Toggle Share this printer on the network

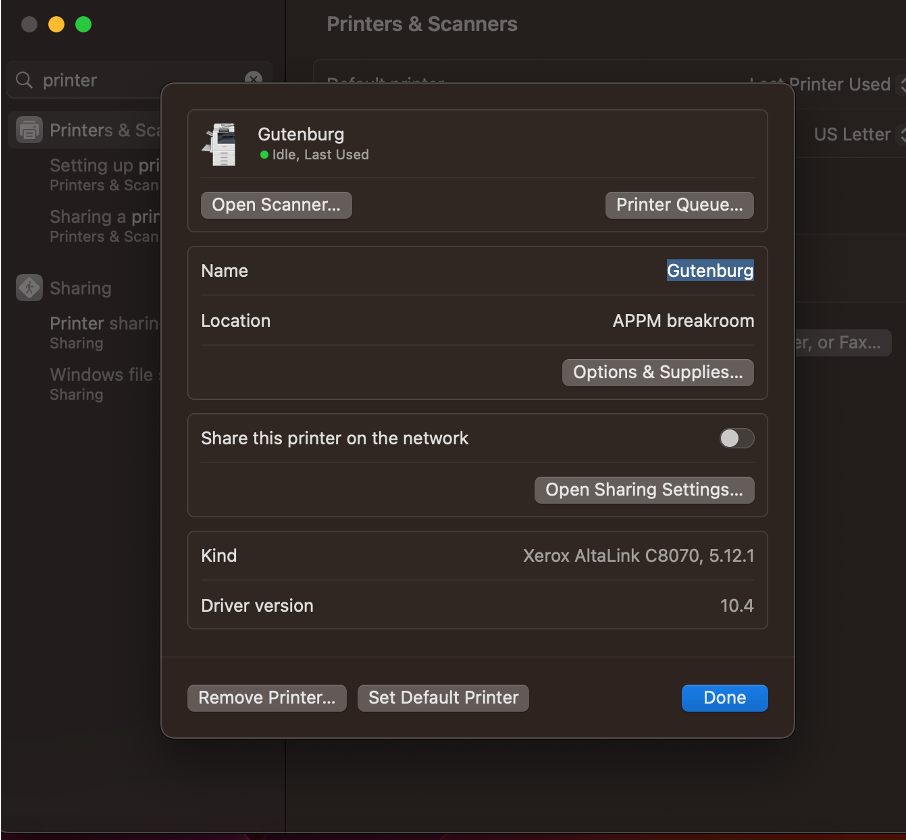click(737, 438)
